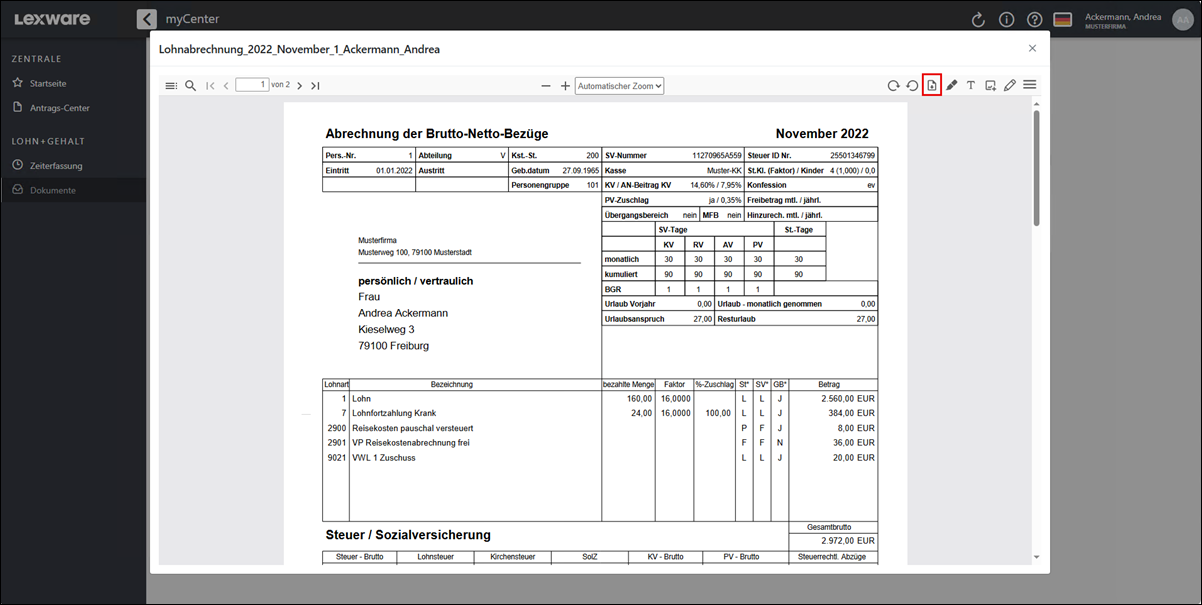Jump to the last page

315,86
